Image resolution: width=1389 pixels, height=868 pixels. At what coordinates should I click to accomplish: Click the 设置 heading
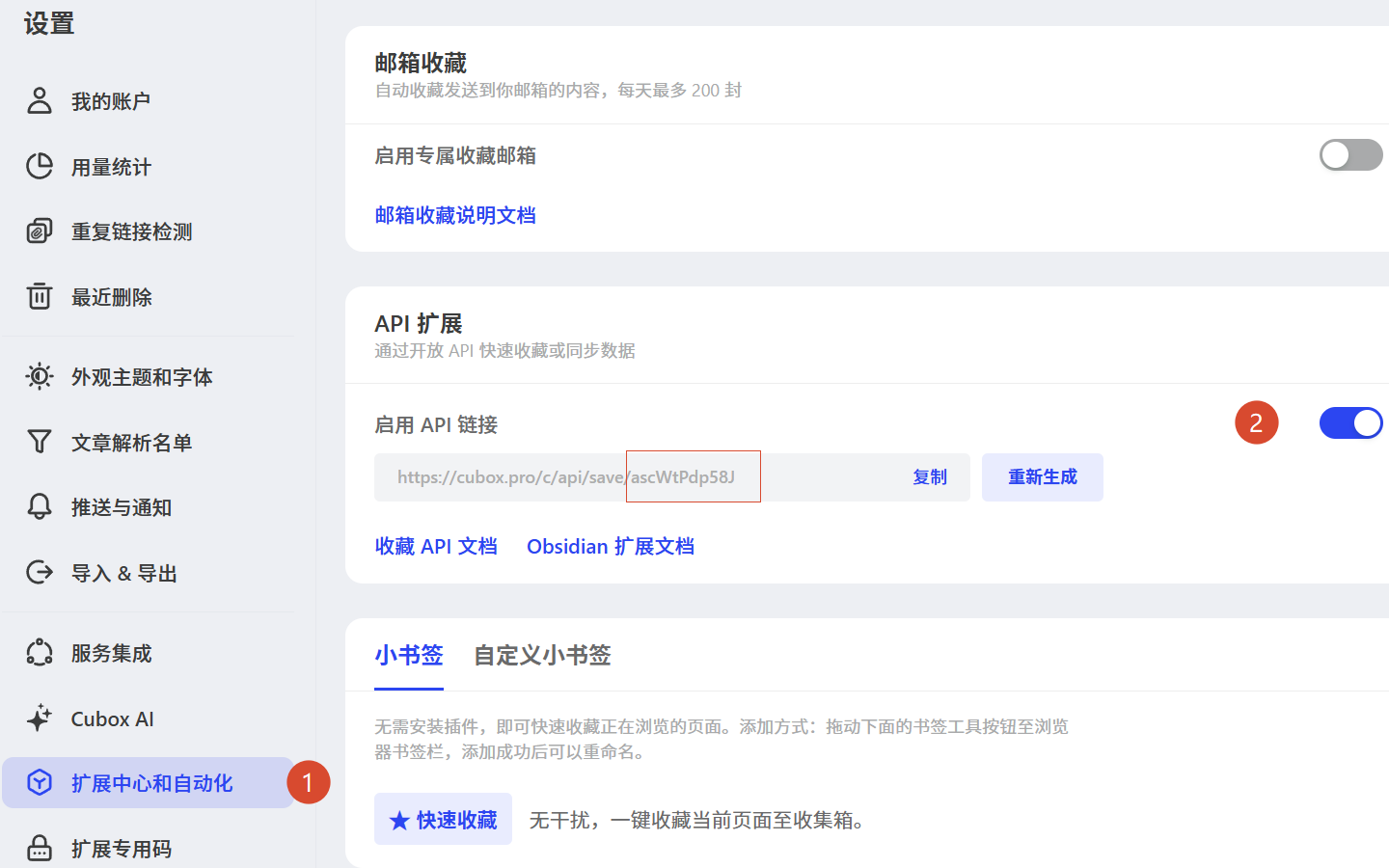click(x=49, y=23)
